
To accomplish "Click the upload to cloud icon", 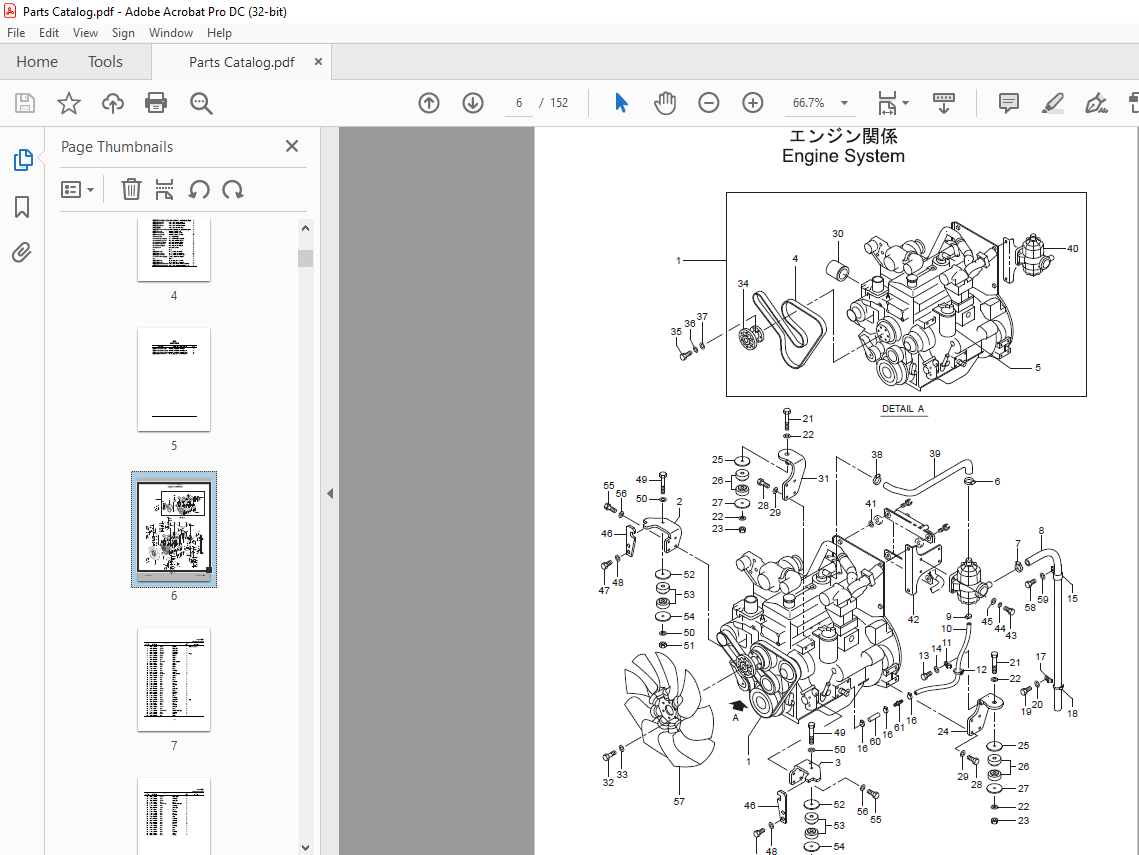I will click(113, 103).
